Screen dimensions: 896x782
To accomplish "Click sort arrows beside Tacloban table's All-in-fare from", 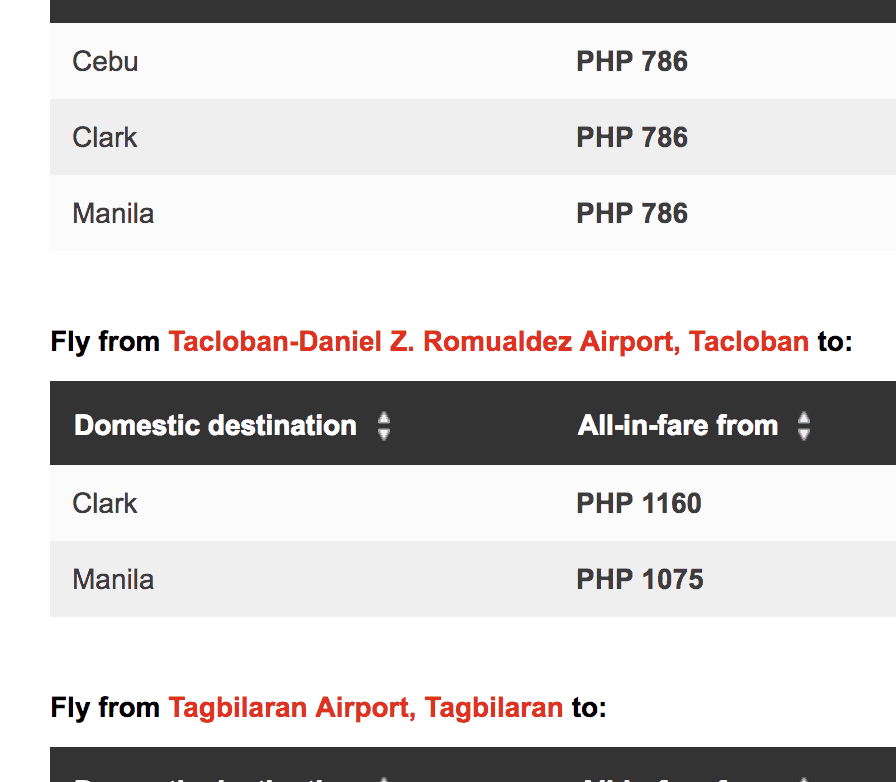I will coord(804,426).
